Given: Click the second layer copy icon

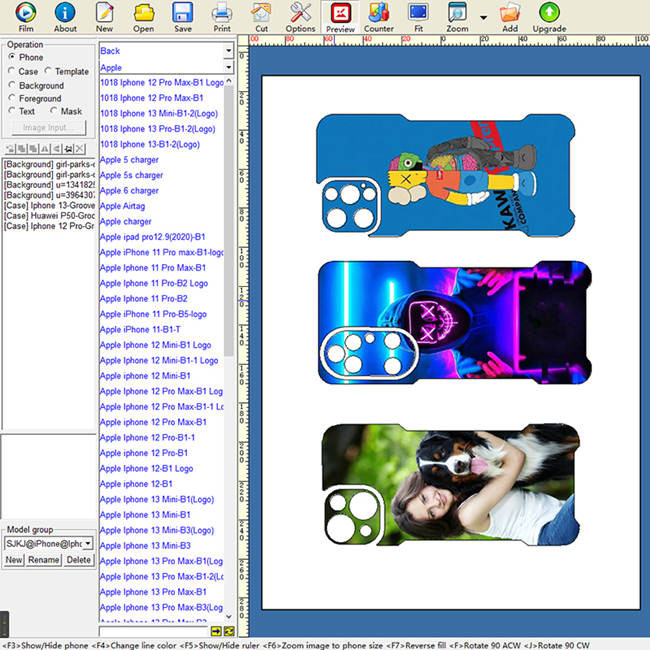Looking at the screenshot, I should click(x=22, y=148).
